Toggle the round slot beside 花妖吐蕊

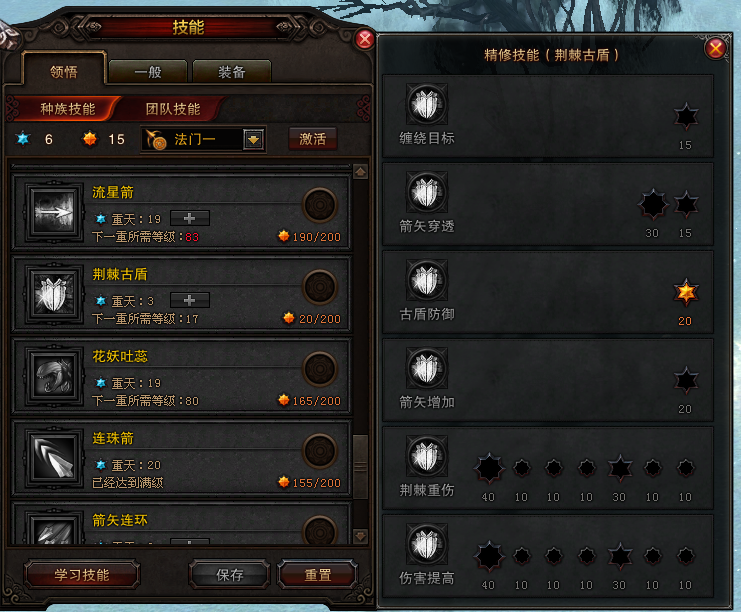click(320, 369)
